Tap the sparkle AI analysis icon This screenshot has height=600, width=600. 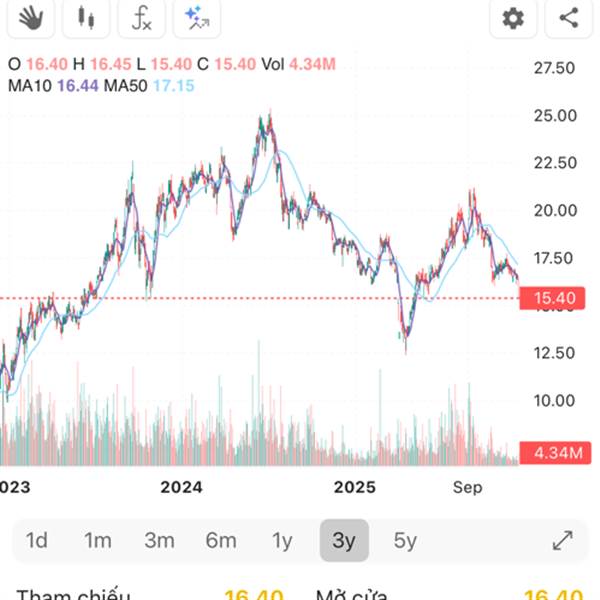click(x=196, y=17)
